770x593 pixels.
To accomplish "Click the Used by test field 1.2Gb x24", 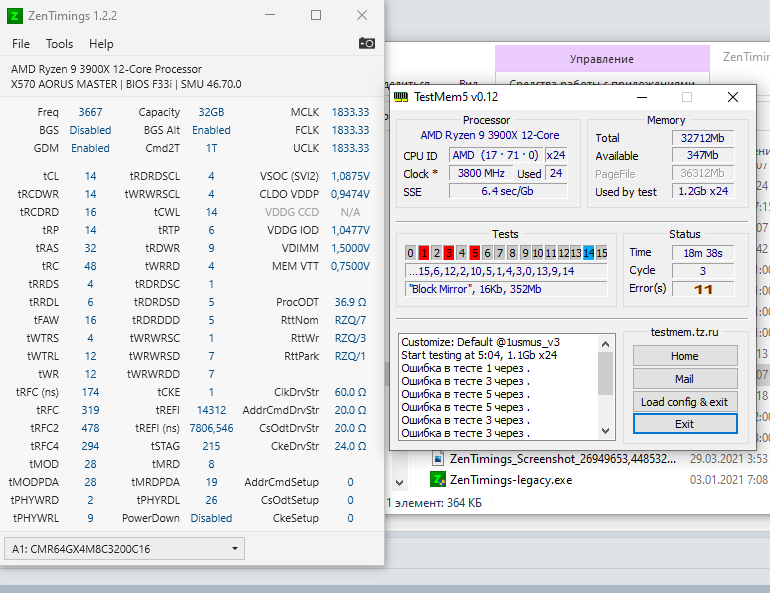I will [703, 191].
